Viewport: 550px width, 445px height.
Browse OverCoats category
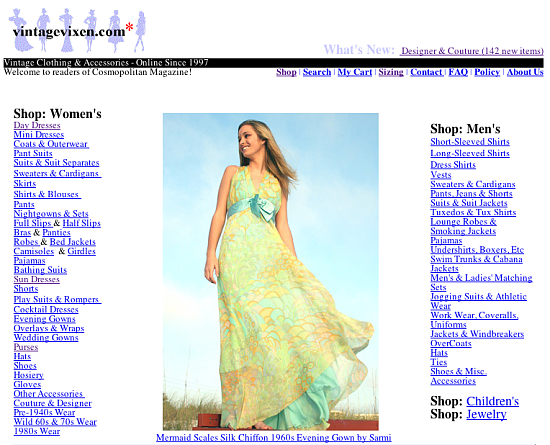451,343
